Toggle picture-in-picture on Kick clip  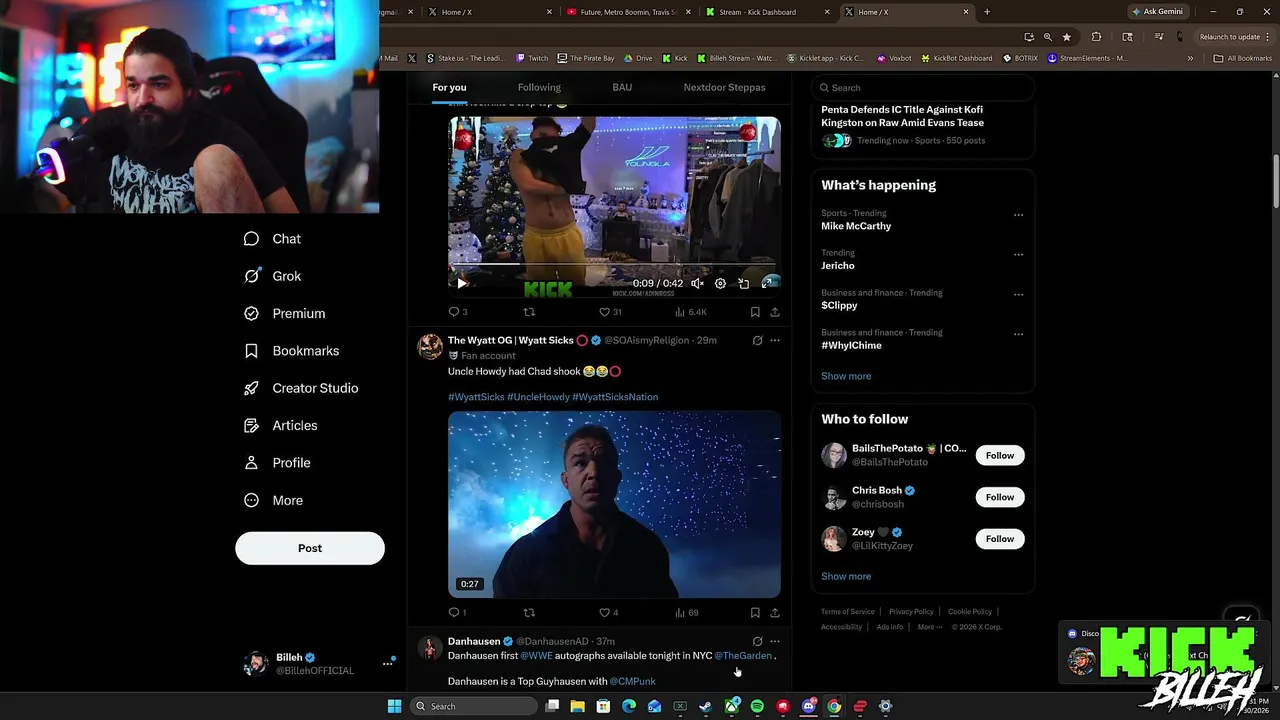point(743,283)
